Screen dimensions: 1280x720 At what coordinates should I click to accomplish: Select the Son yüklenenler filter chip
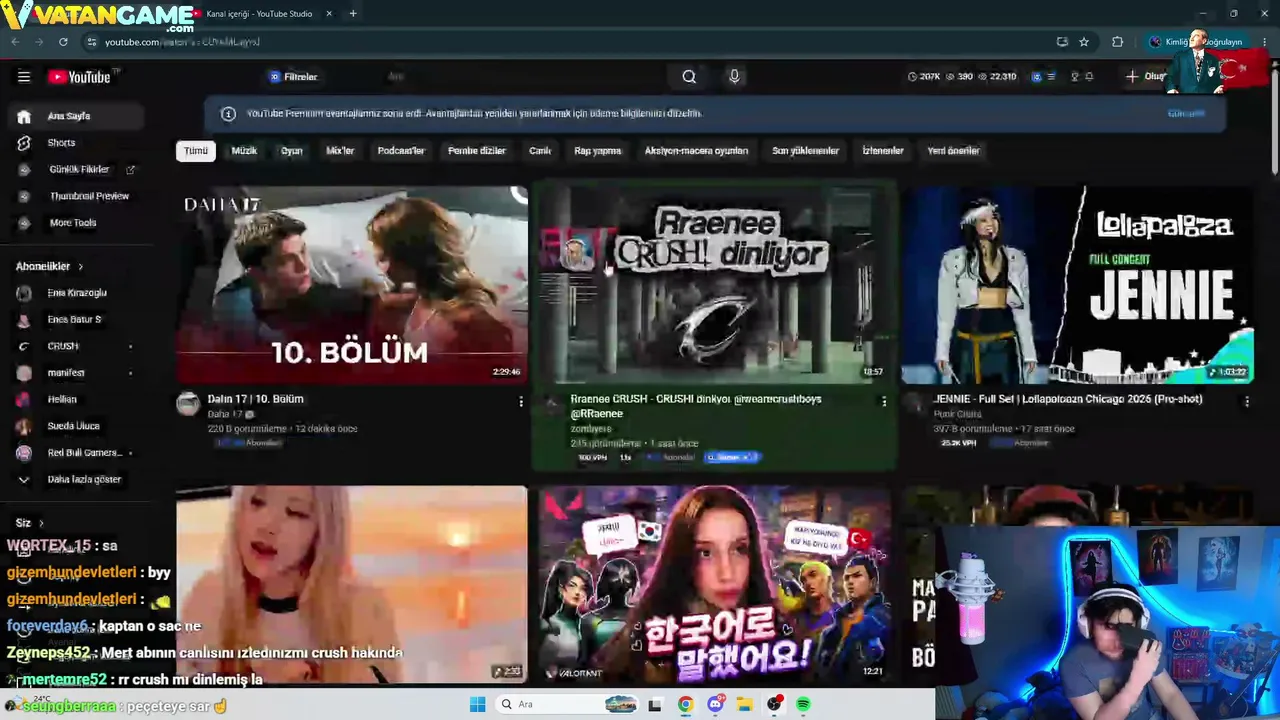[x=805, y=151]
